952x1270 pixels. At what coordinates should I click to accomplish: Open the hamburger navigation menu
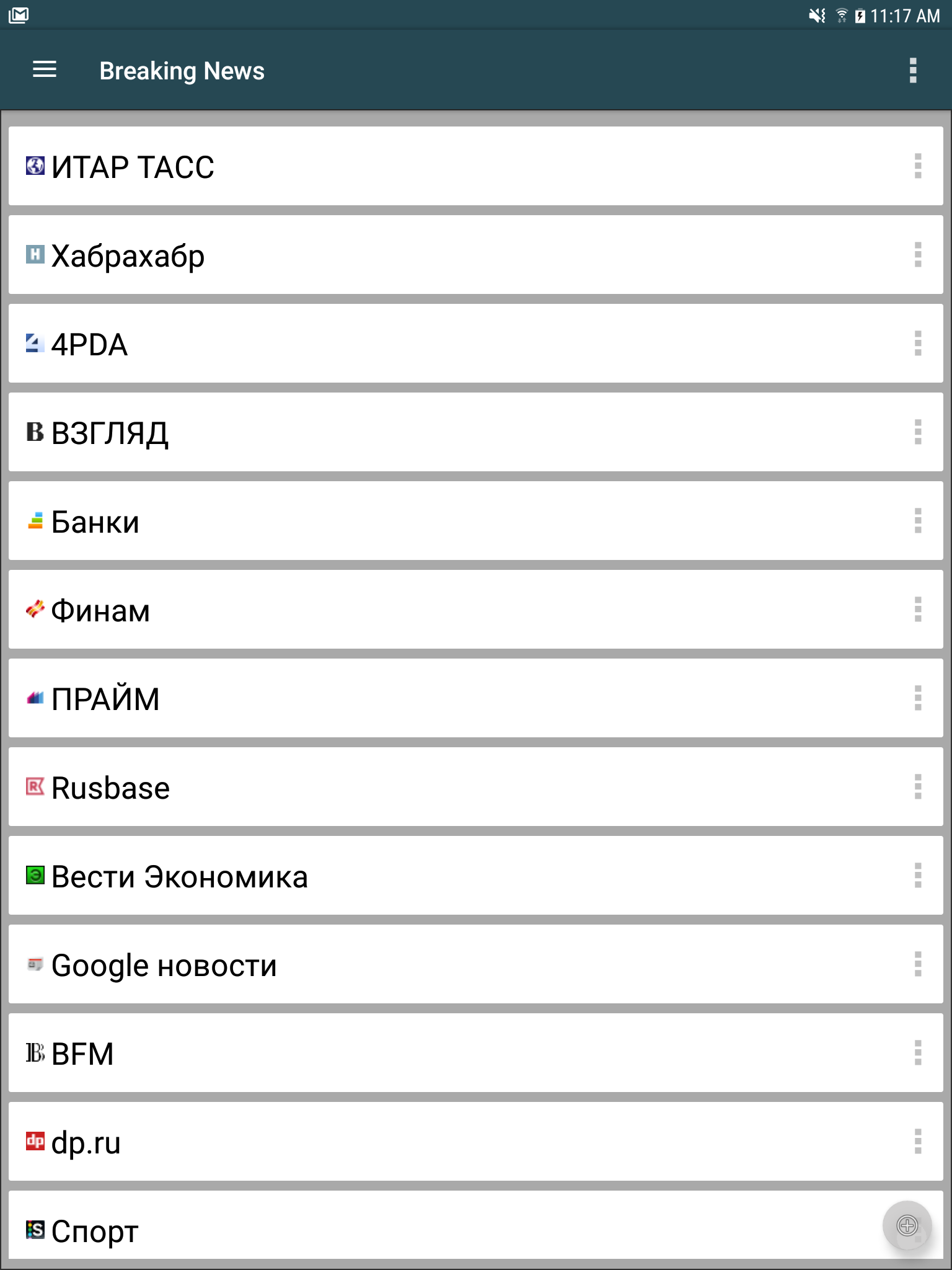pyautogui.click(x=45, y=70)
